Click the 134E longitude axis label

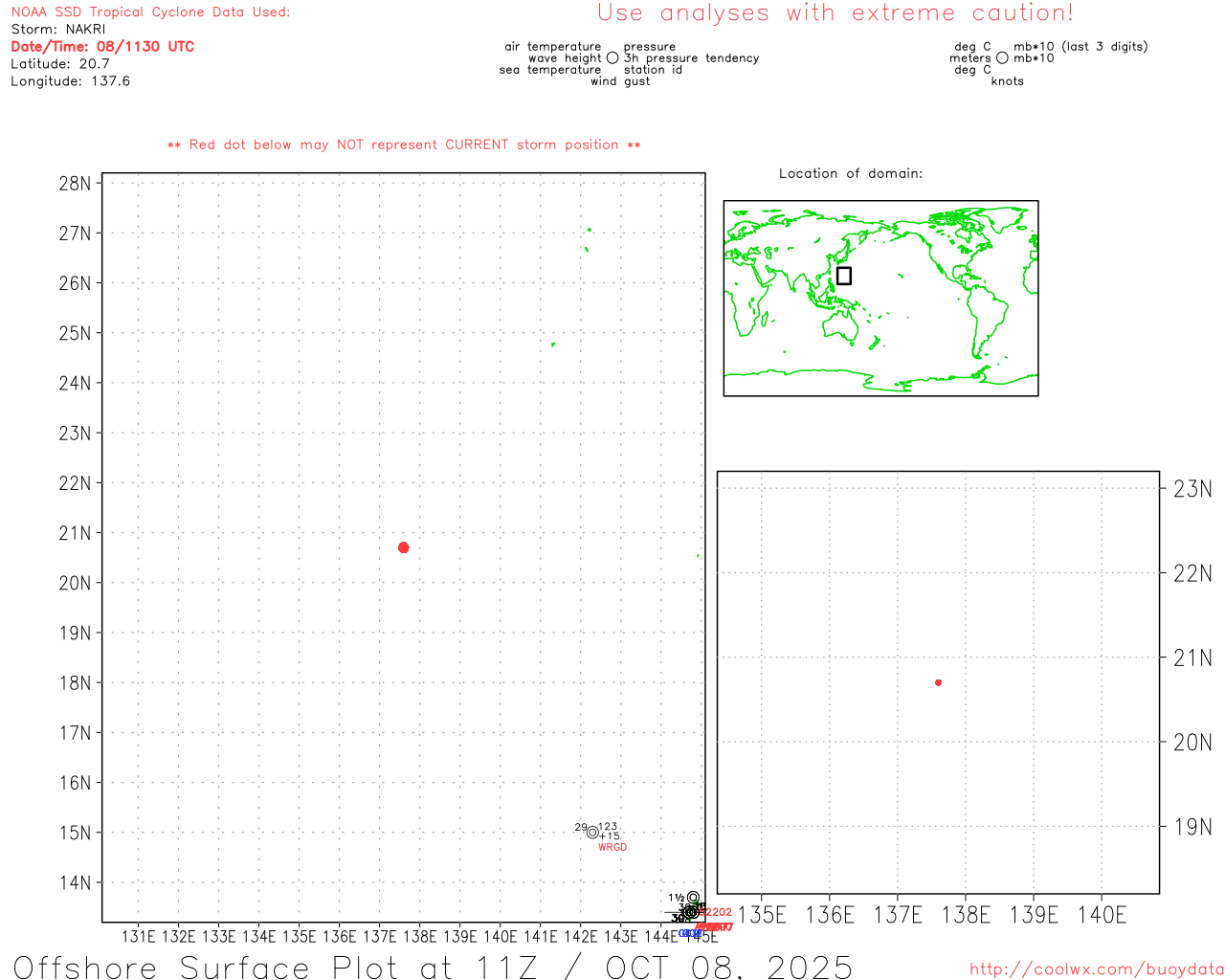(258, 937)
